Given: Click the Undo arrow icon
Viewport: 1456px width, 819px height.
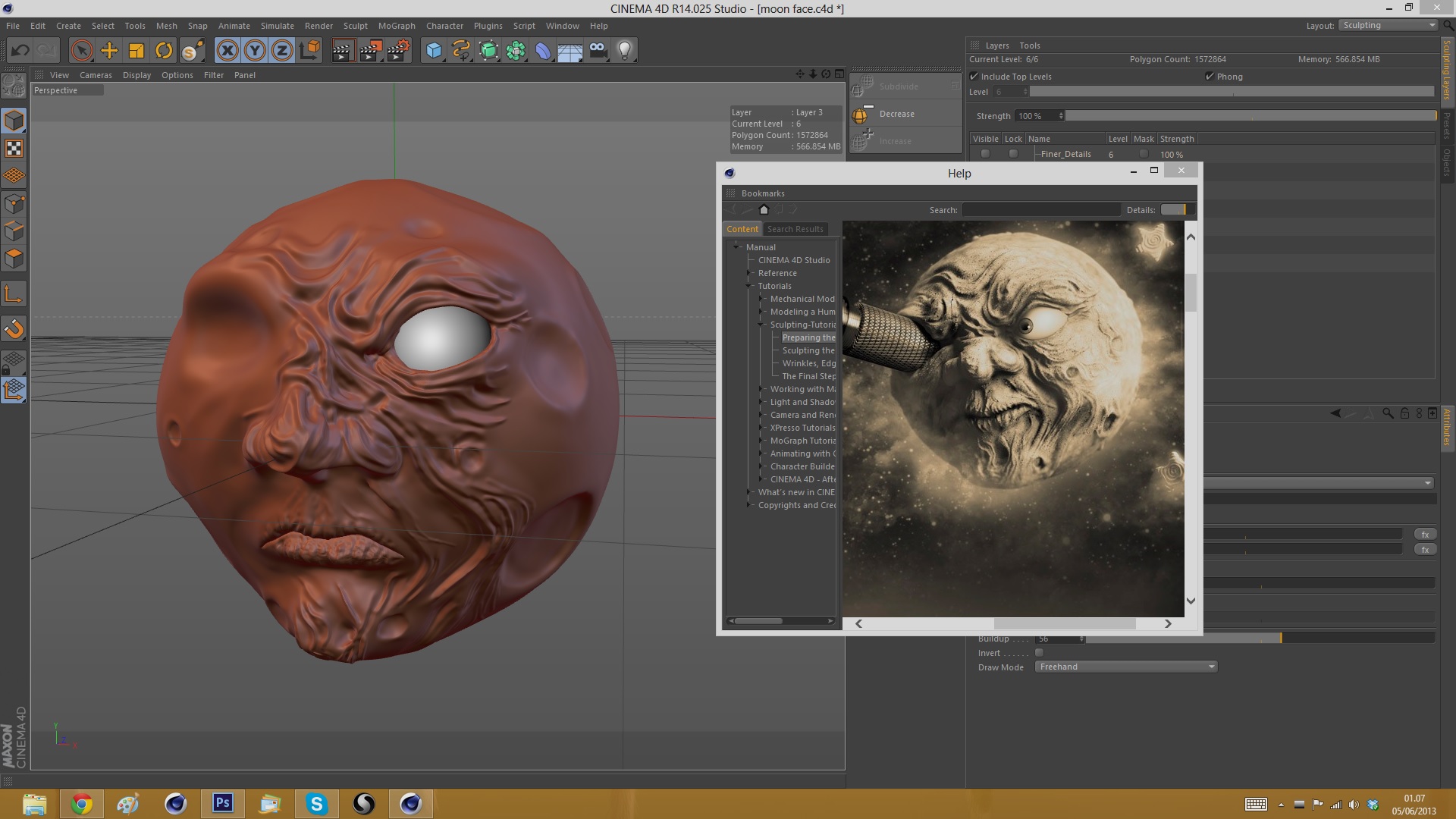Looking at the screenshot, I should [20, 51].
